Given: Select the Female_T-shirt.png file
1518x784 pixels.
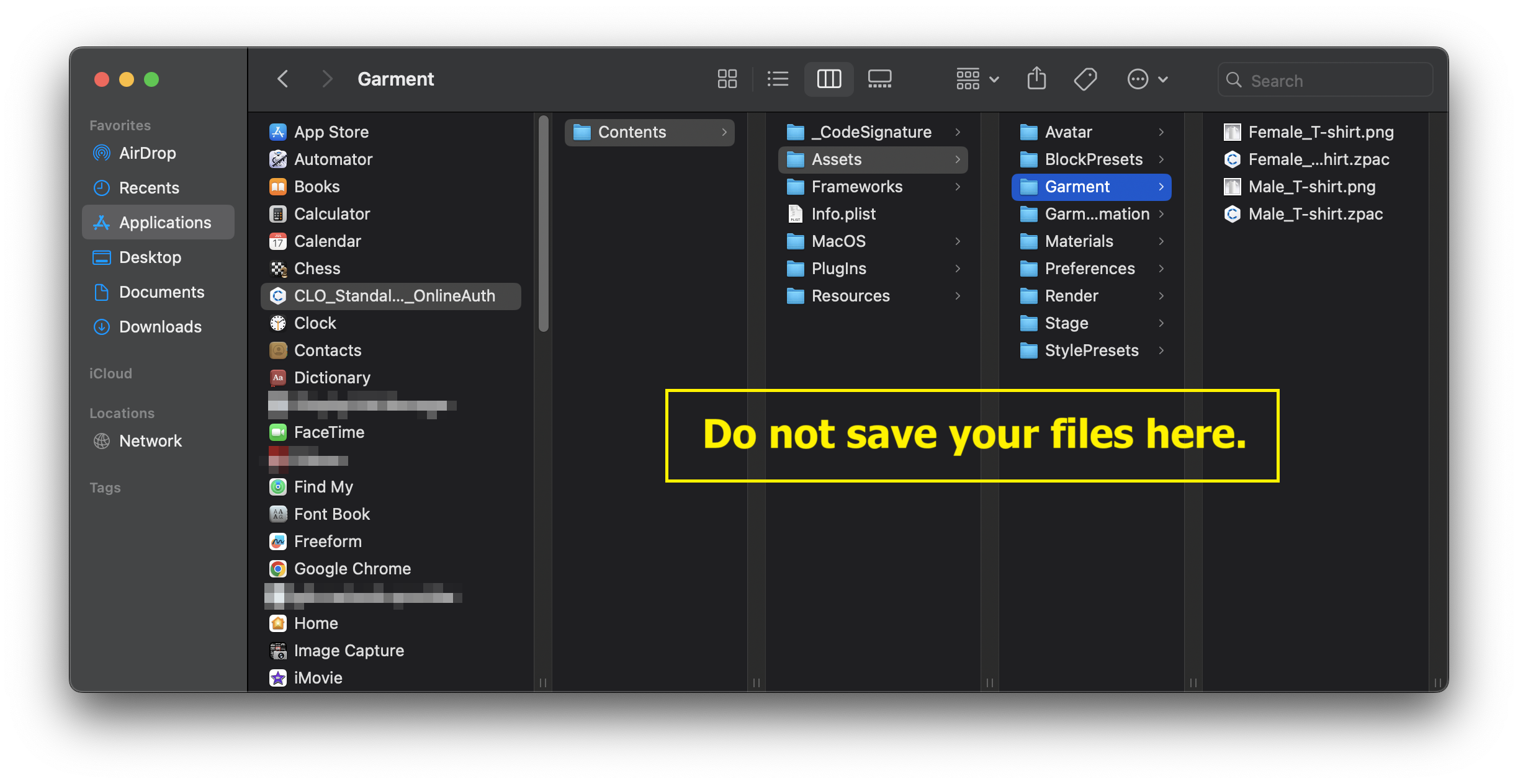Looking at the screenshot, I should click(x=1315, y=132).
